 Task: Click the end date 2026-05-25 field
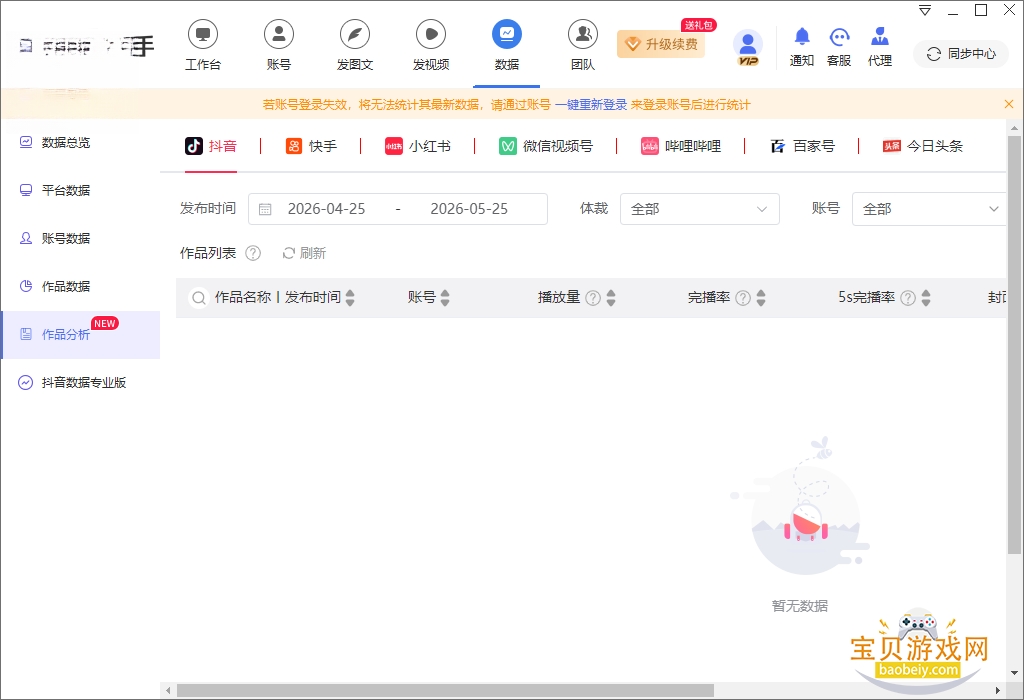pyautogui.click(x=469, y=209)
